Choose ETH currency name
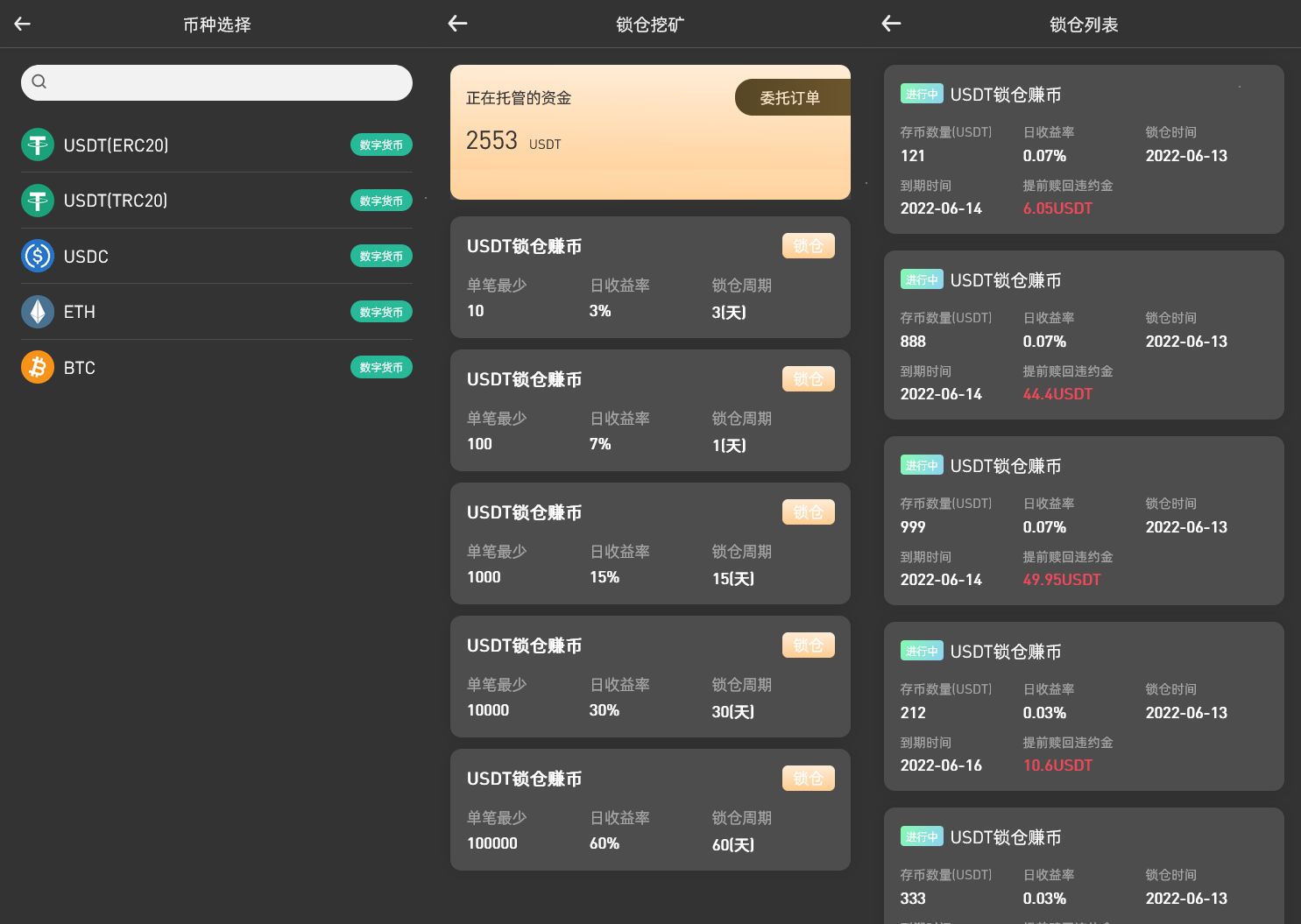1301x924 pixels. click(80, 312)
